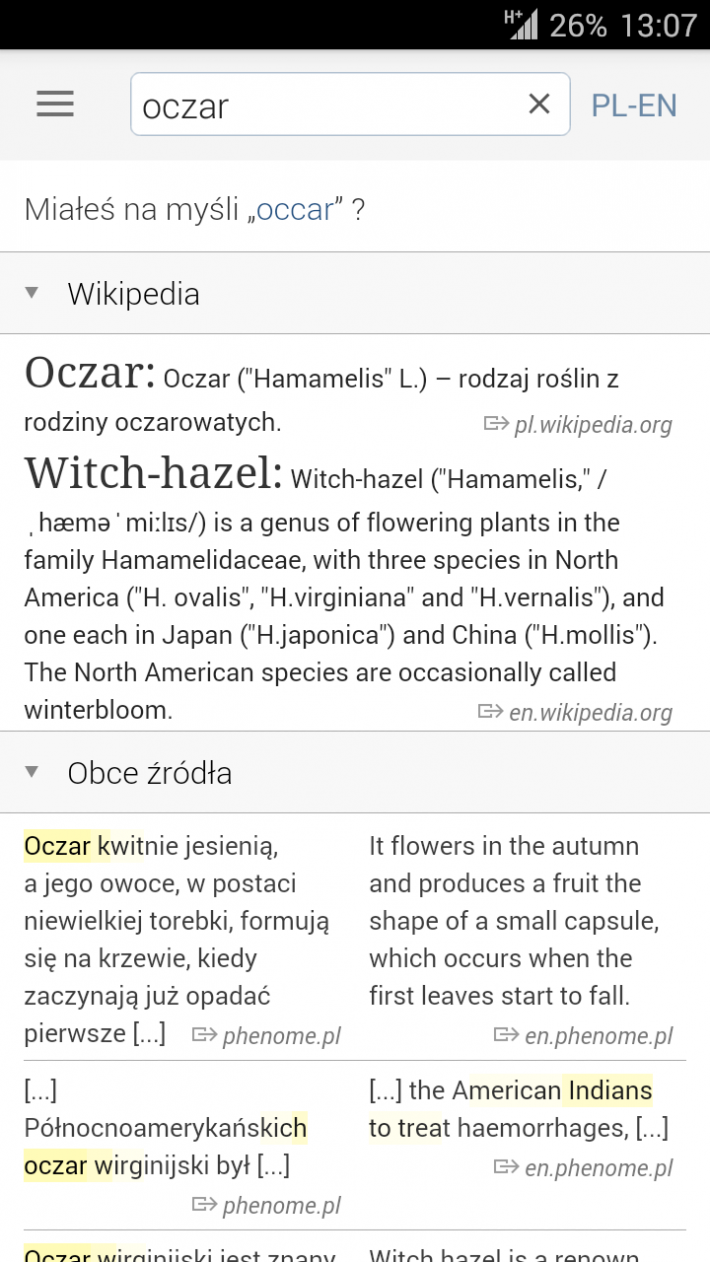Open the hamburger menu
710x1262 pixels.
click(x=55, y=104)
